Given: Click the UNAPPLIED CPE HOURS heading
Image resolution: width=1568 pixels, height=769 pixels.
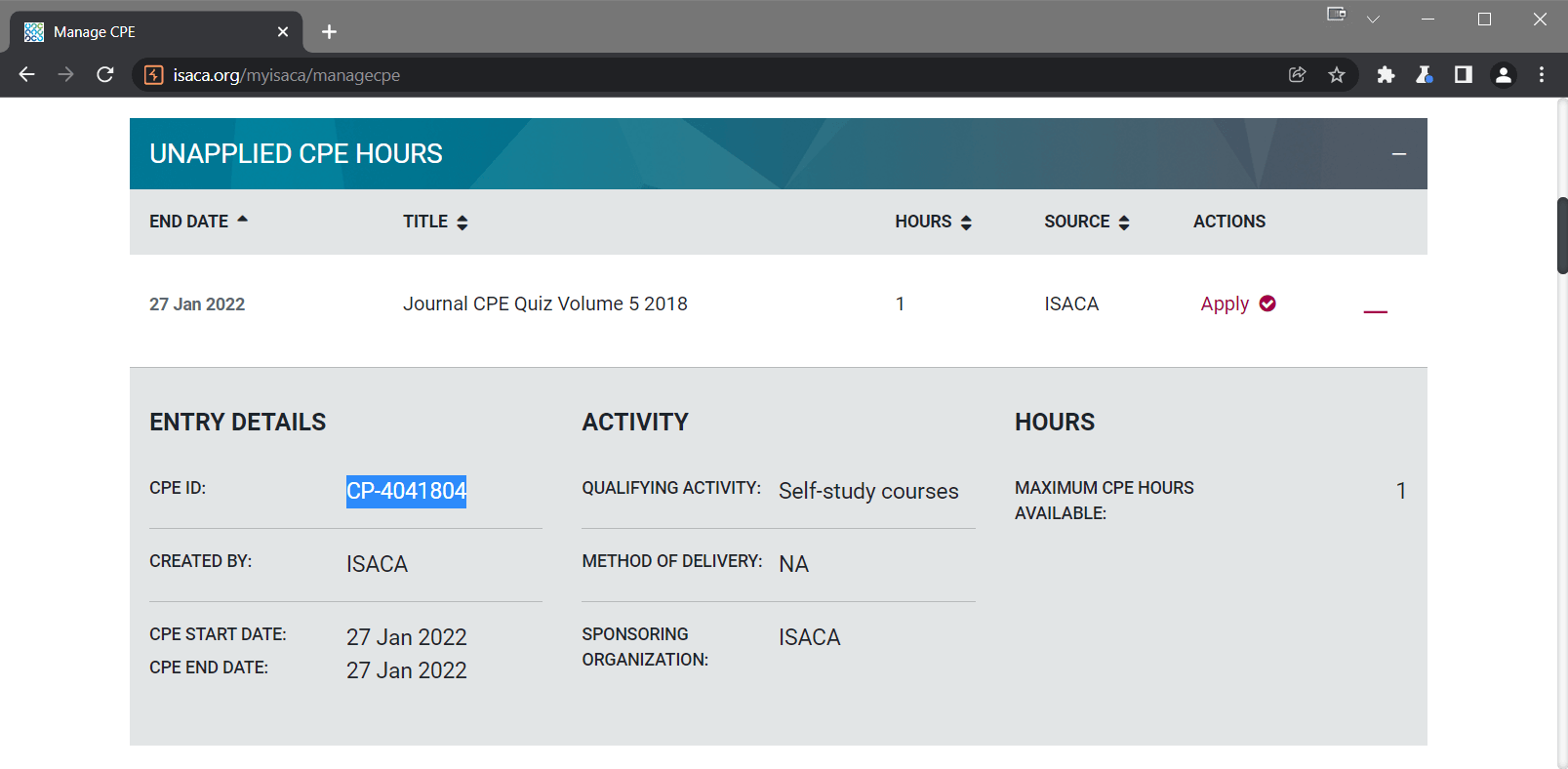Looking at the screenshot, I should 296,154.
